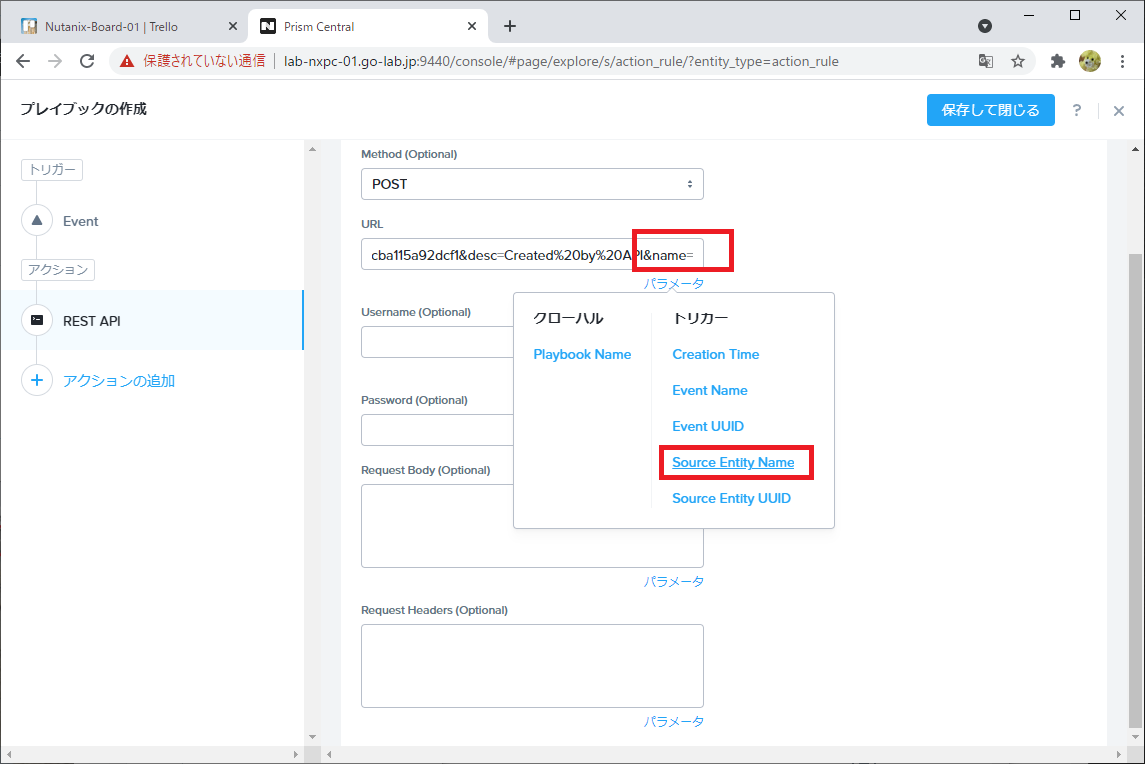Image resolution: width=1145 pixels, height=764 pixels.
Task: Open the Chrome profile avatar
Action: click(x=1090, y=61)
